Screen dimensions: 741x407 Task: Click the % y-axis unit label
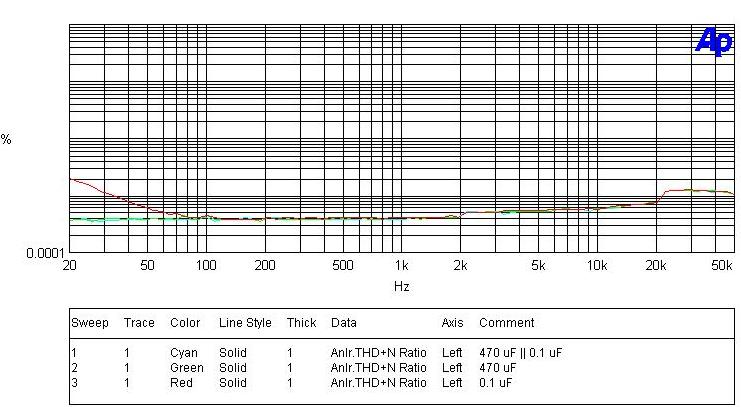tap(6, 139)
